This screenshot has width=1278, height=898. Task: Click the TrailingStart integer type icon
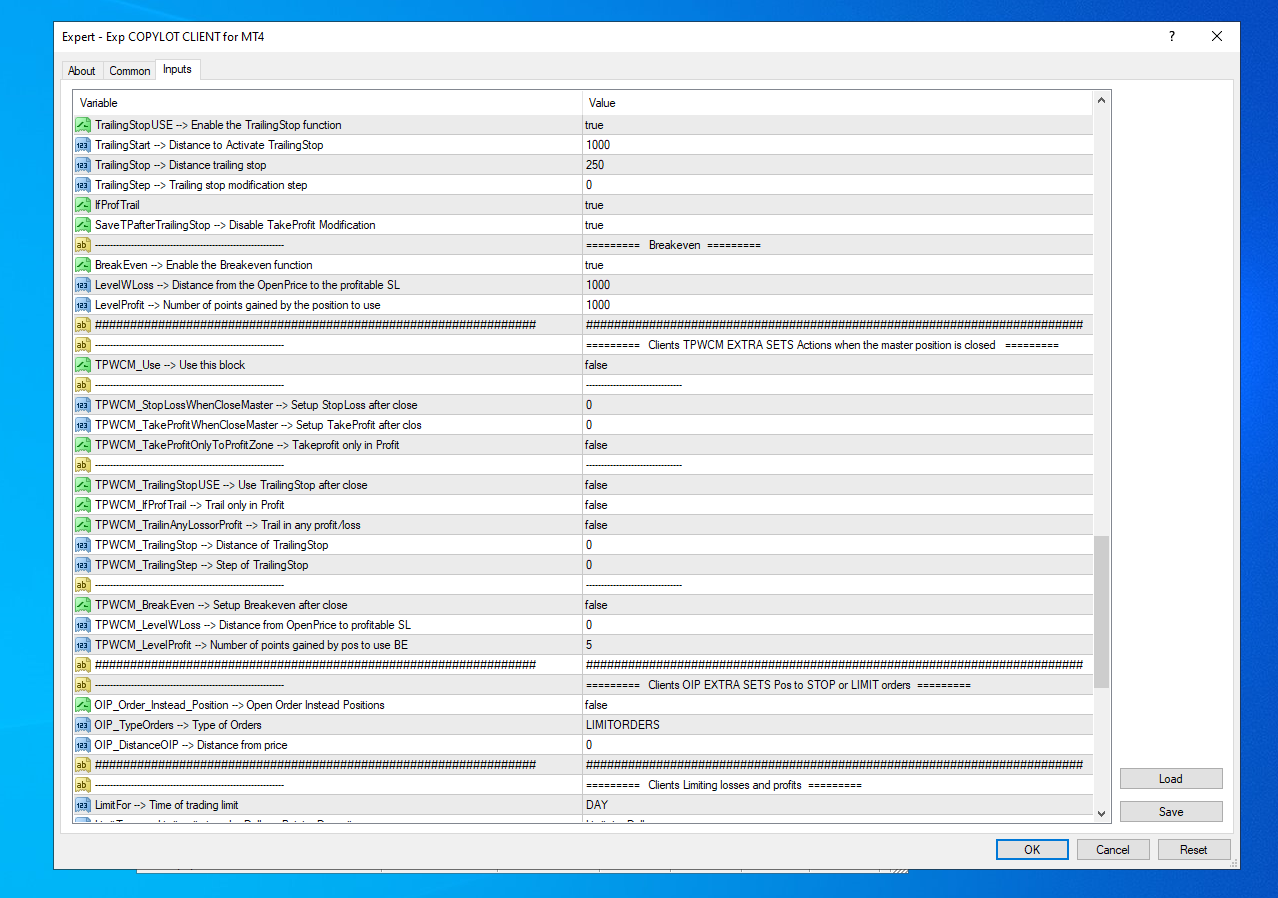[83, 145]
